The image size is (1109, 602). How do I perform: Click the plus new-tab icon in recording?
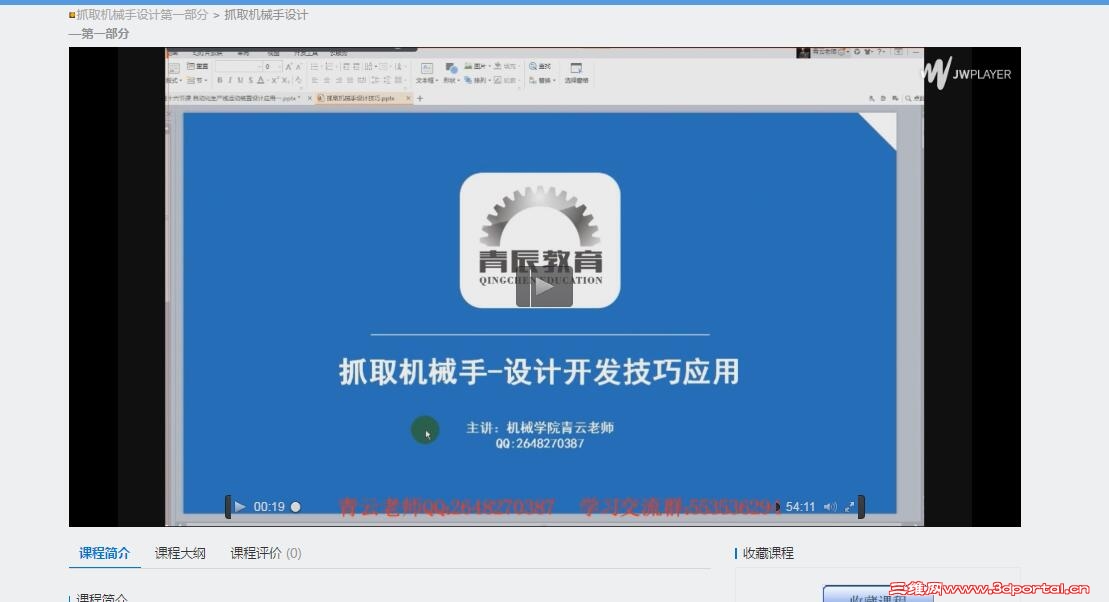[x=420, y=98]
